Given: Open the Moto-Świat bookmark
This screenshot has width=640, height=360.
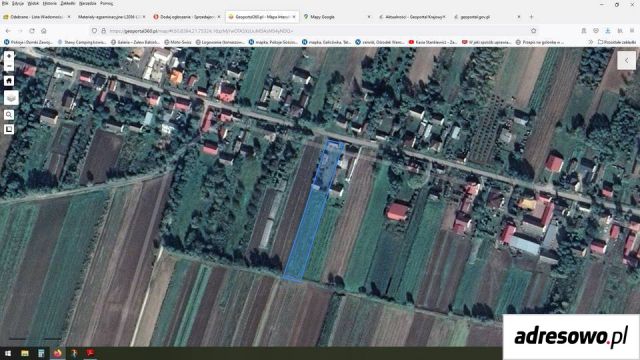Looking at the screenshot, I should (x=178, y=42).
